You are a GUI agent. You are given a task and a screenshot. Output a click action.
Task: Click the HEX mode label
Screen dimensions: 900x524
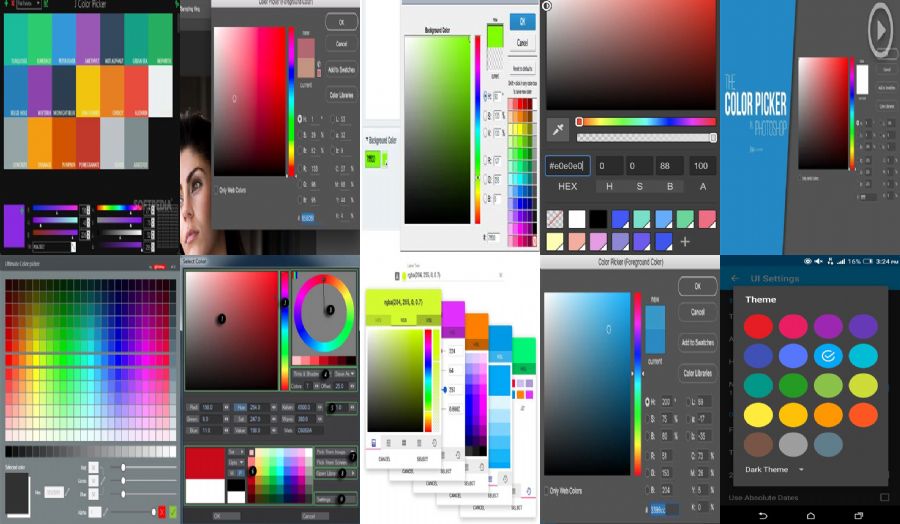click(567, 186)
